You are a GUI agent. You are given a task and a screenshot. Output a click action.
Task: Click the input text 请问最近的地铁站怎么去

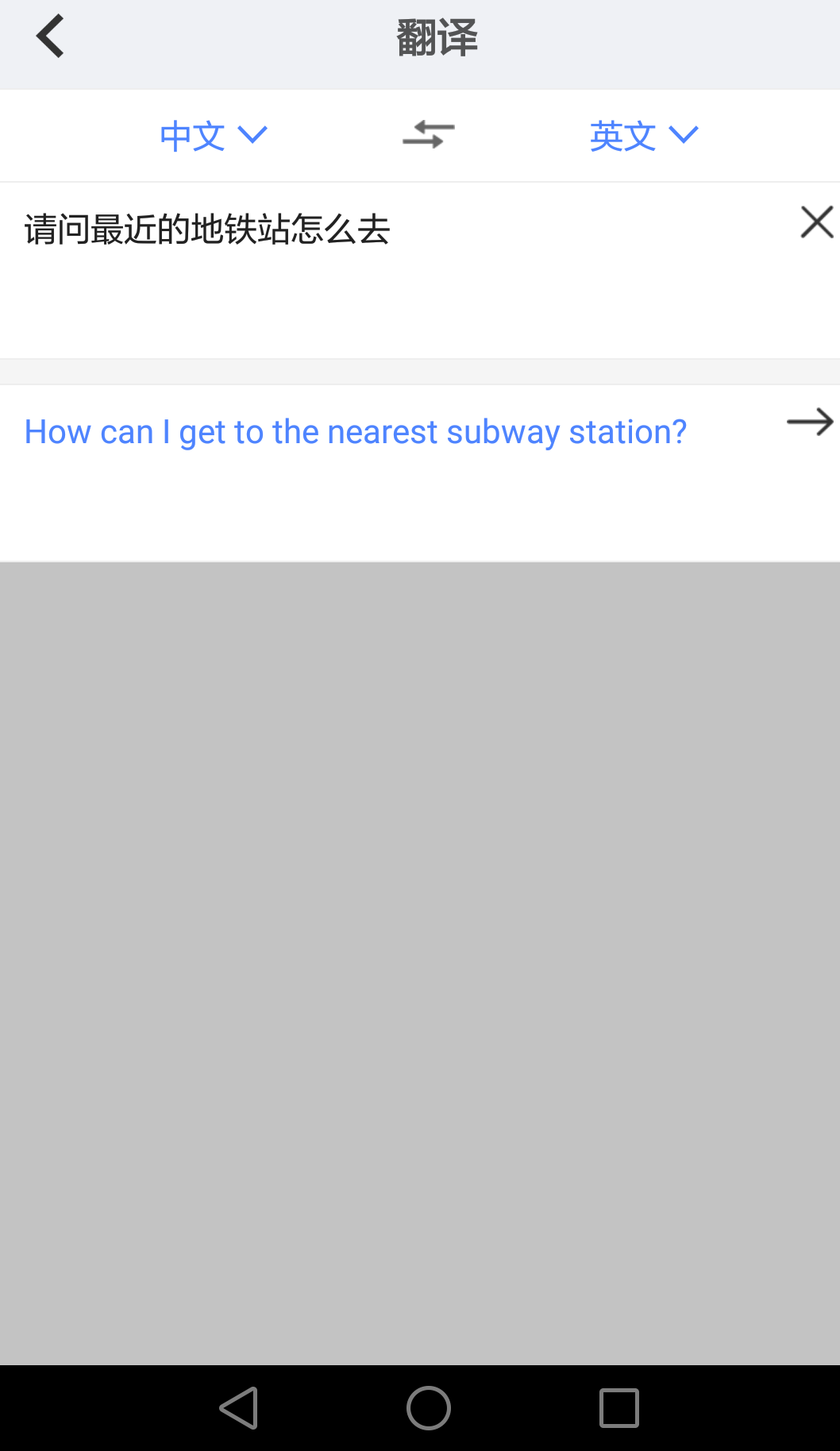206,230
